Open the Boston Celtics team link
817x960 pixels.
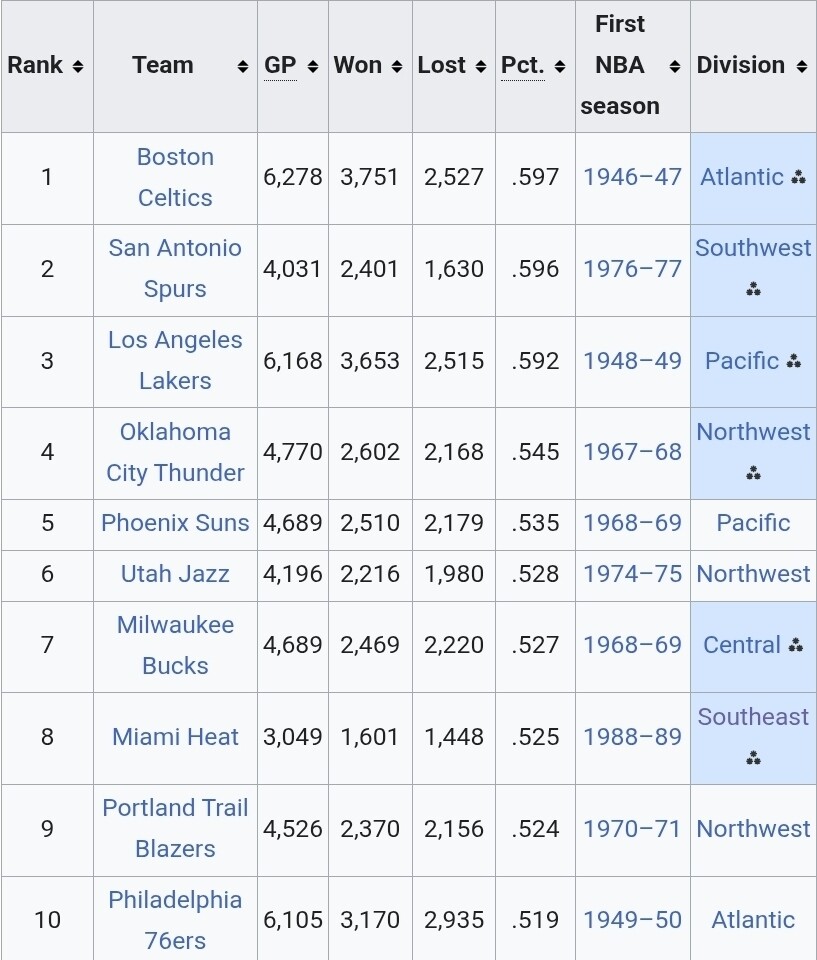tap(175, 178)
